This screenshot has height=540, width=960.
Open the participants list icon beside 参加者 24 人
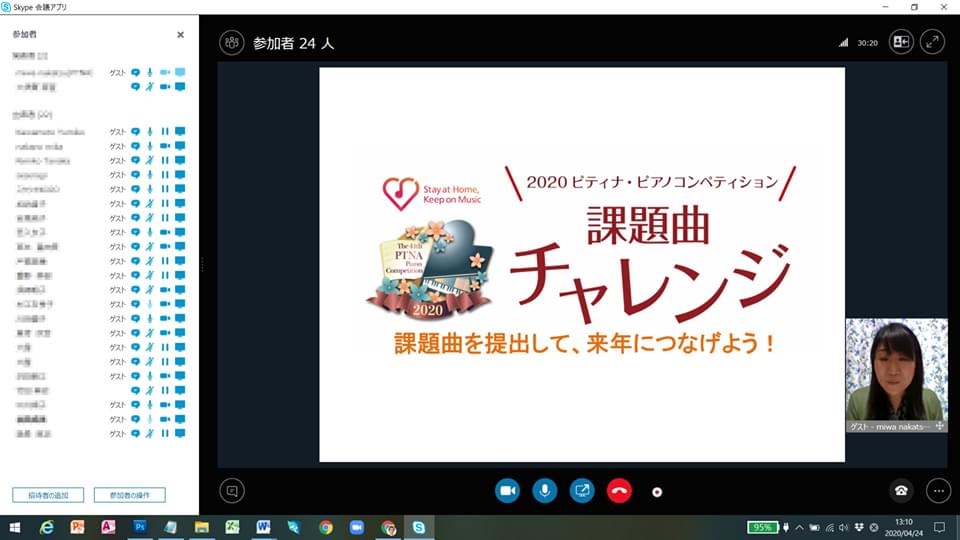[231, 43]
